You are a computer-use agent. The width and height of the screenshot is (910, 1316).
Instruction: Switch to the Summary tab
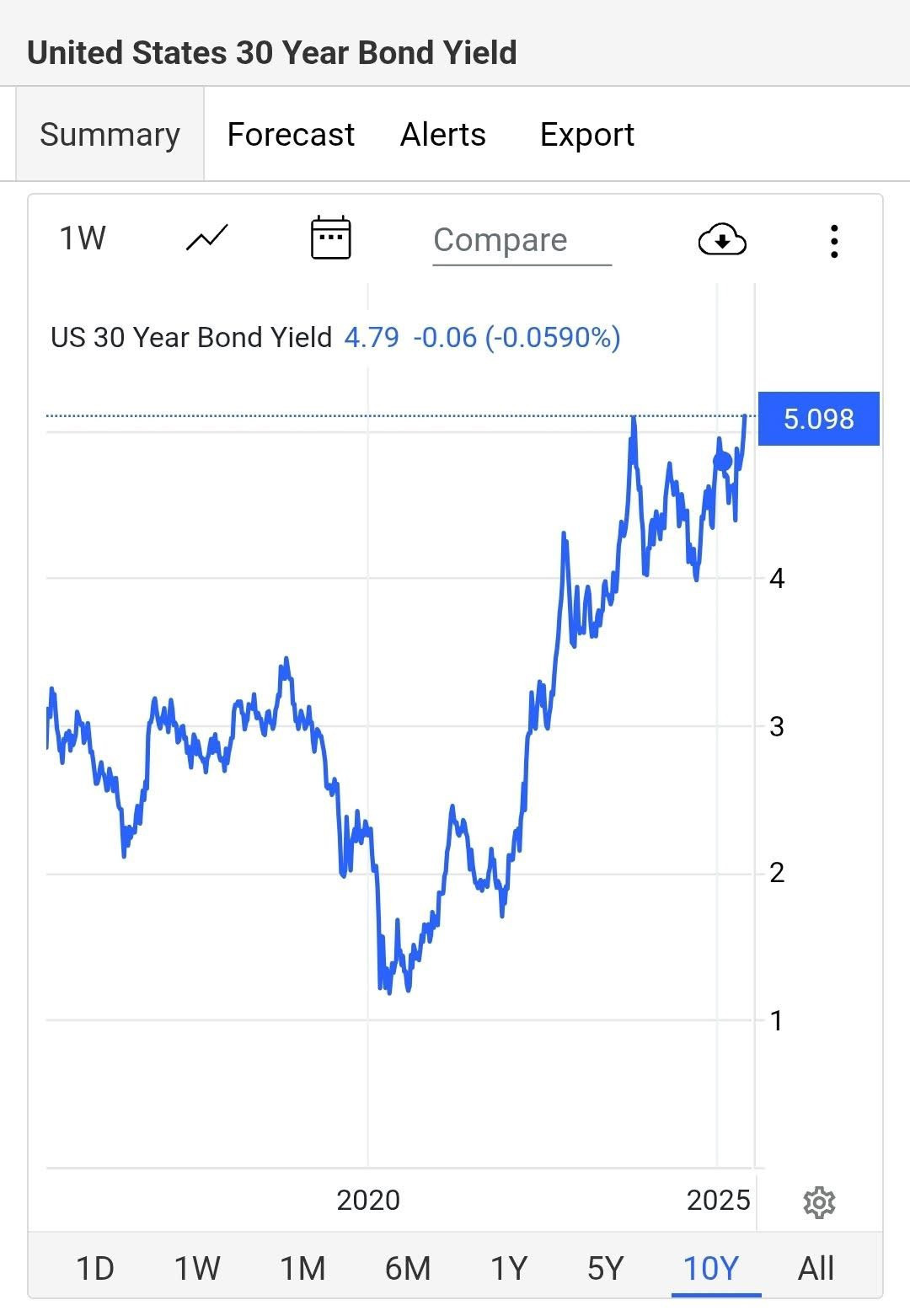click(x=110, y=134)
